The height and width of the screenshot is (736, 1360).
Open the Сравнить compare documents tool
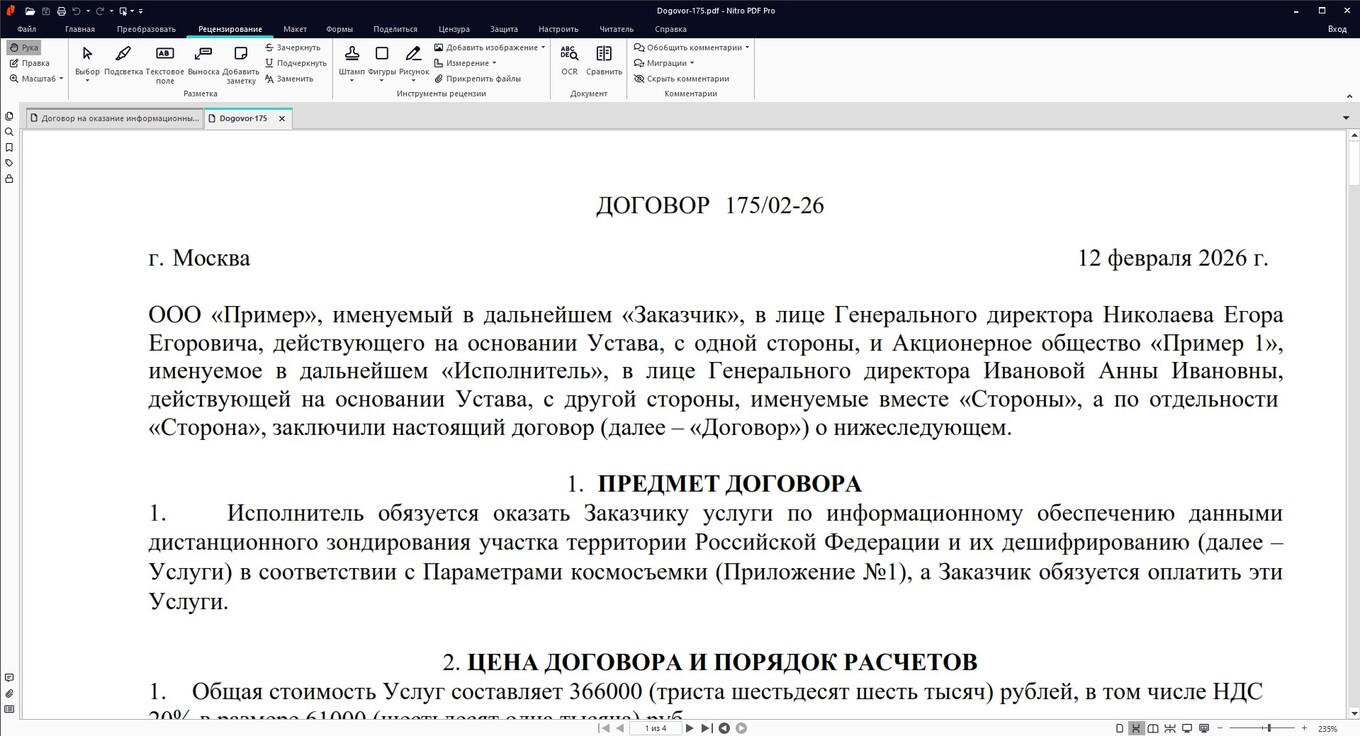604,60
